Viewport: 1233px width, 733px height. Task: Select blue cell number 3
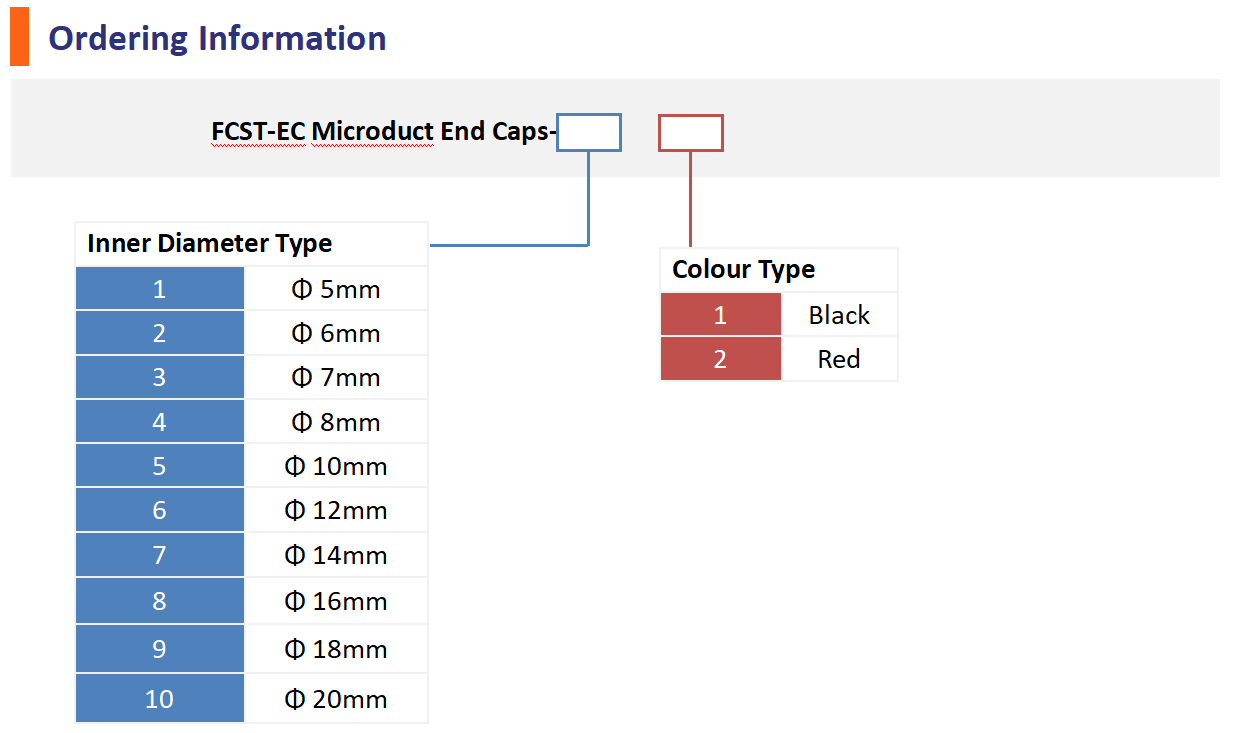coord(159,377)
